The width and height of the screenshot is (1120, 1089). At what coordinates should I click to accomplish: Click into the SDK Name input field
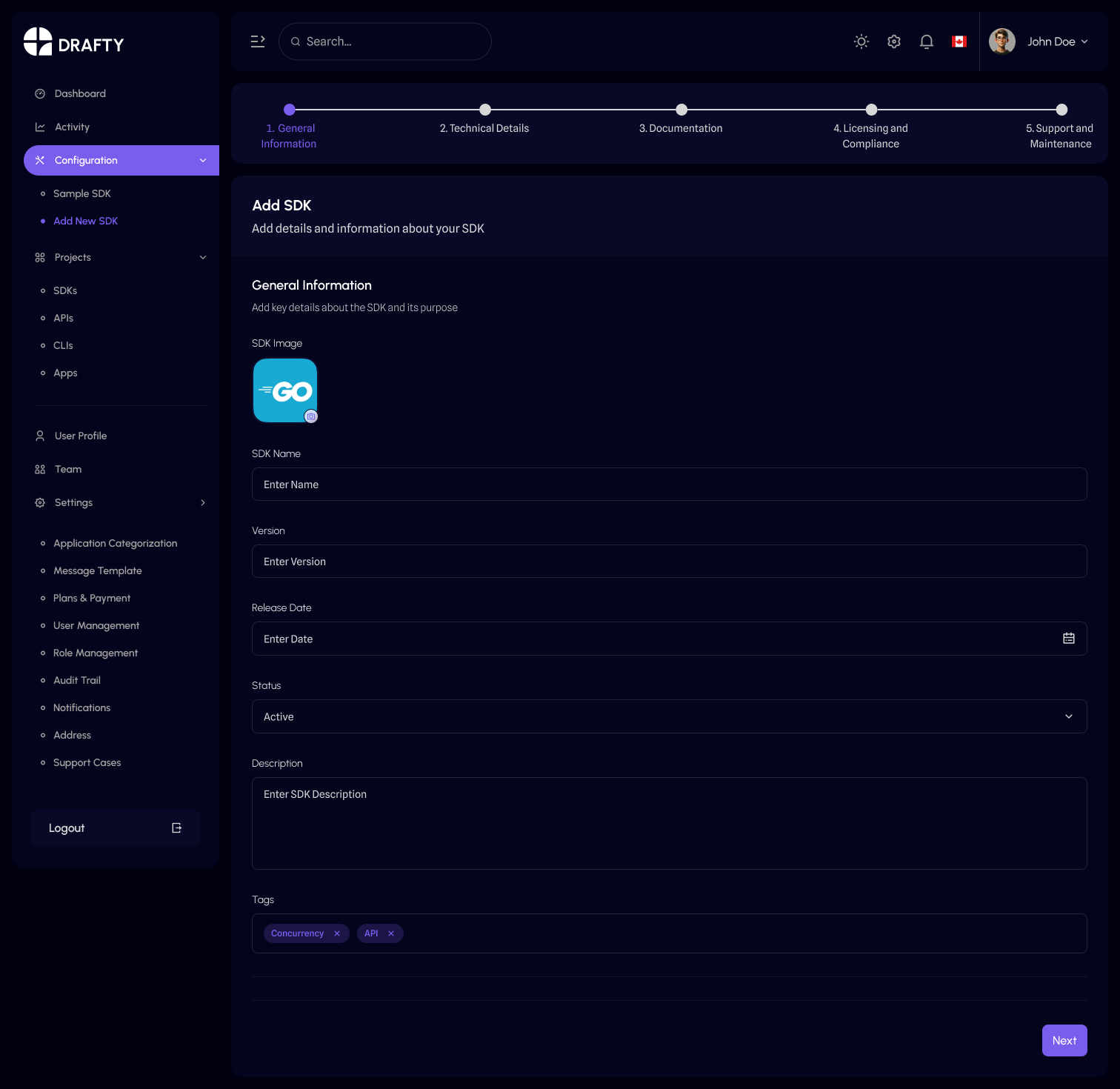click(x=669, y=484)
